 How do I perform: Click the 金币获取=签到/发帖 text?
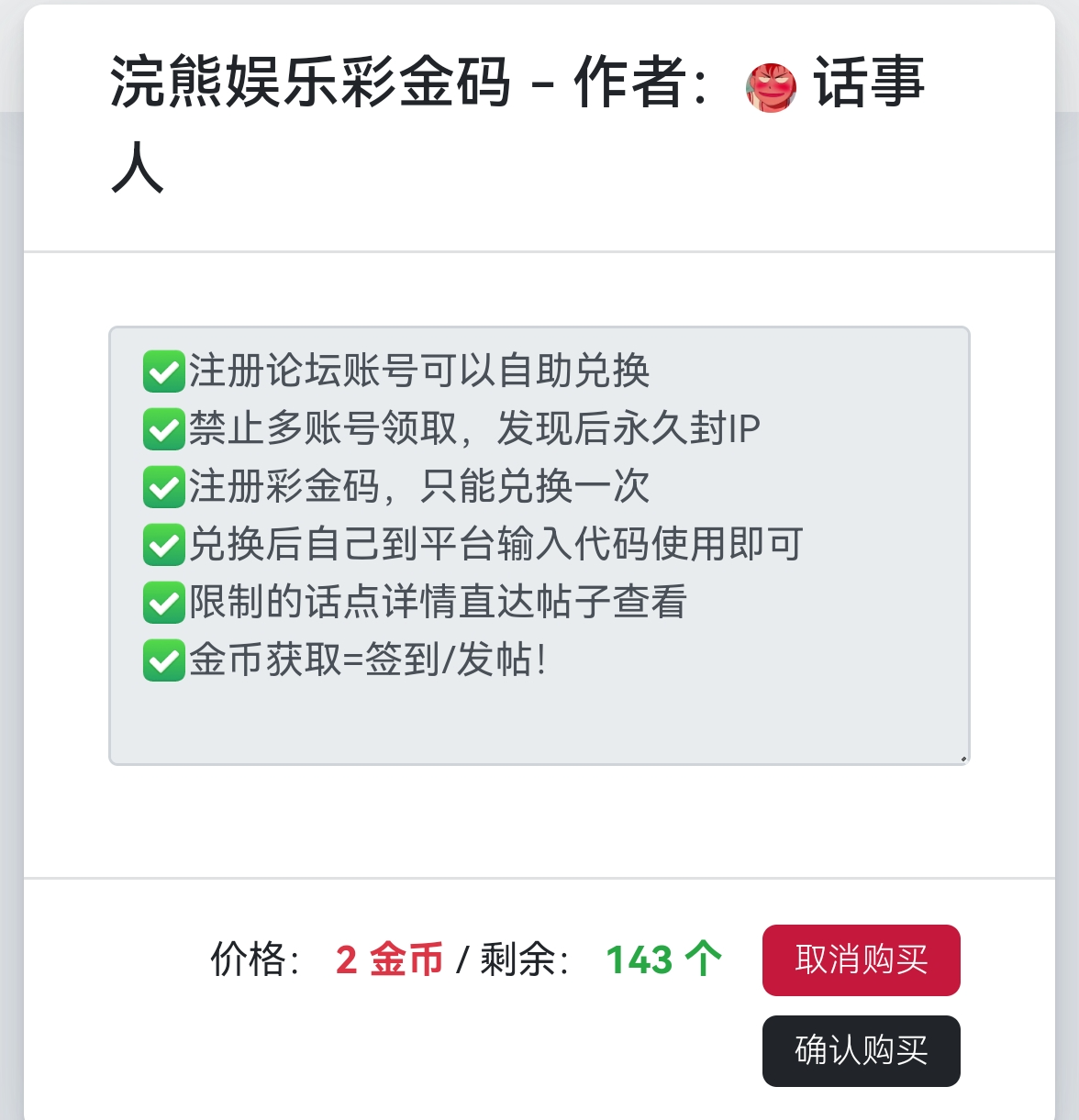[x=367, y=660]
